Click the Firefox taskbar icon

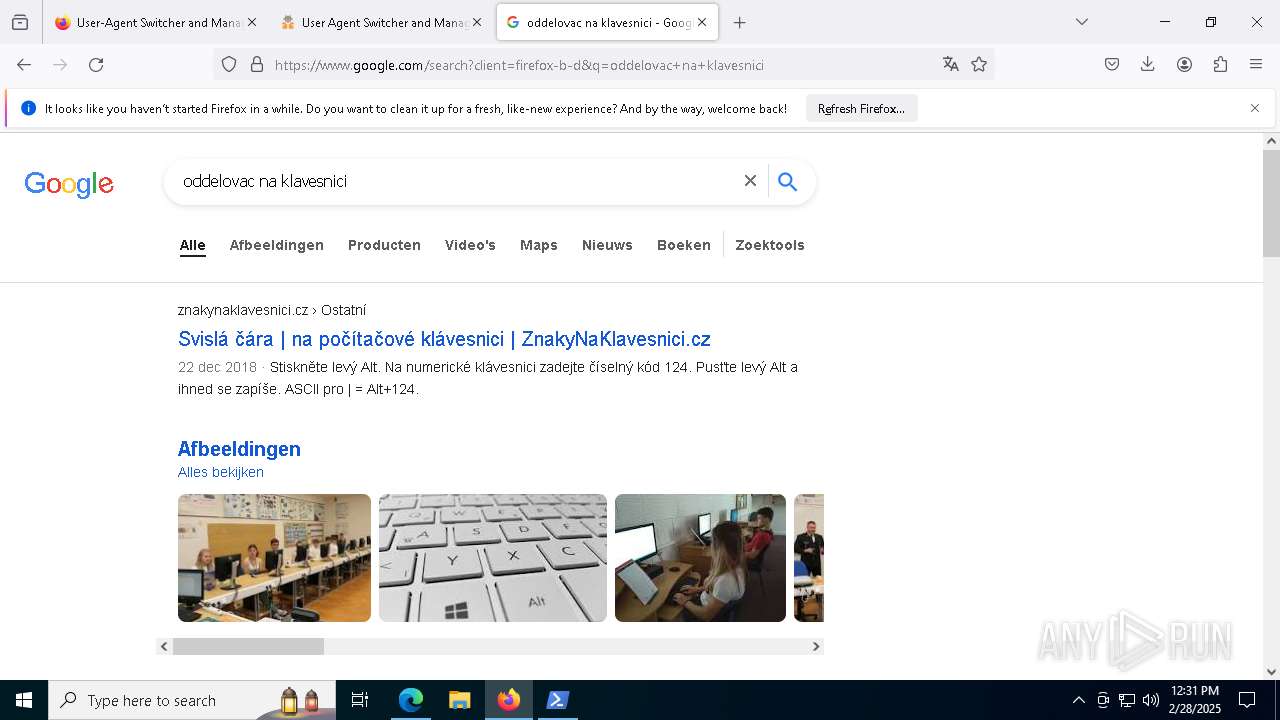click(x=508, y=700)
